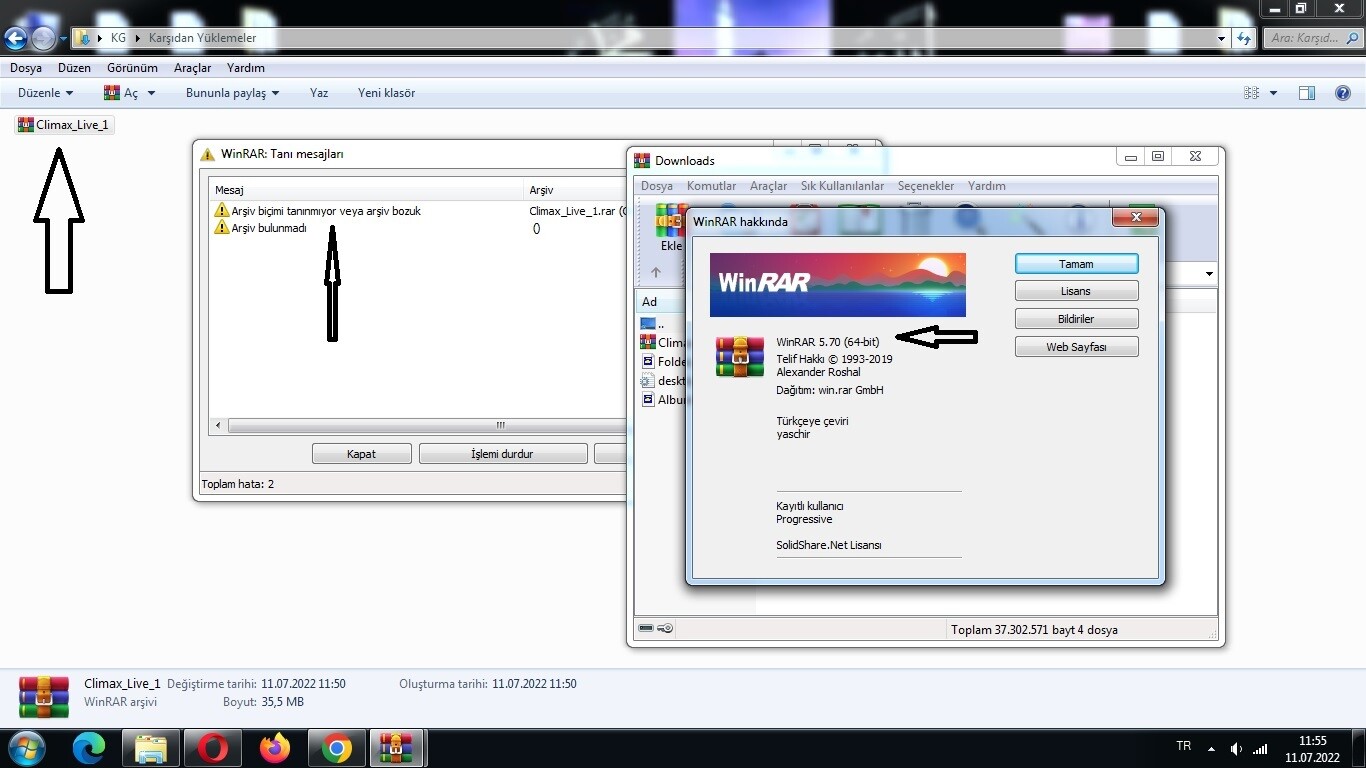The height and width of the screenshot is (773, 1366).
Task: Open Chrome from the taskbar
Action: (337, 748)
